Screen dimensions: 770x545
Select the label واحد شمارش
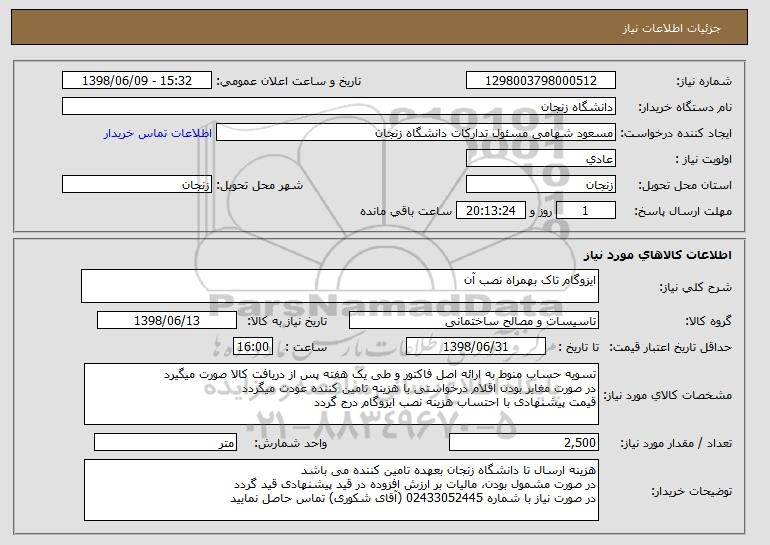click(x=290, y=443)
